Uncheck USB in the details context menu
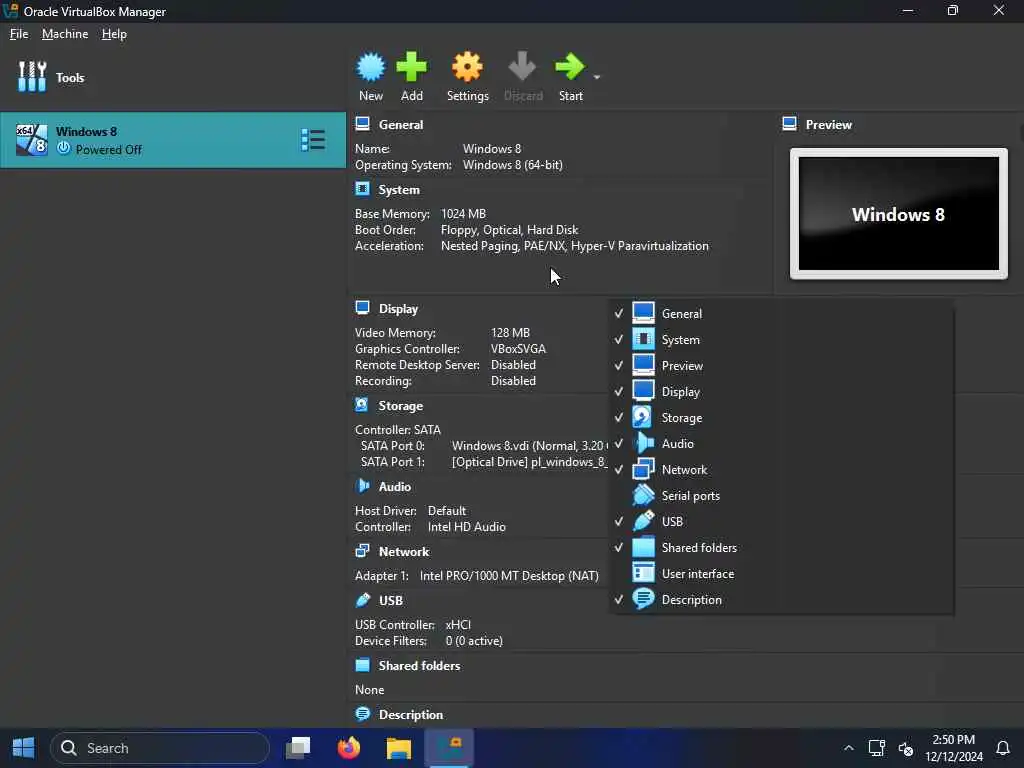This screenshot has height=768, width=1024. [781, 522]
